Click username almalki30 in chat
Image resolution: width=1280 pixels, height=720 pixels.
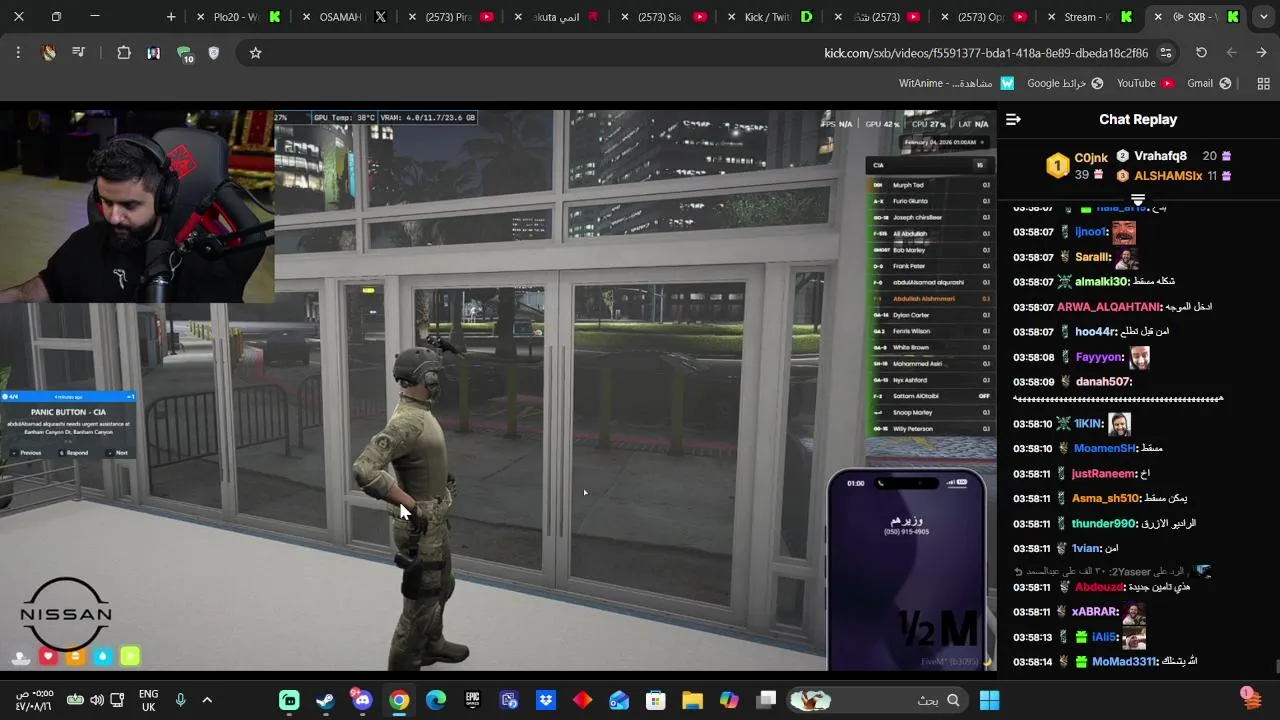[1101, 282]
